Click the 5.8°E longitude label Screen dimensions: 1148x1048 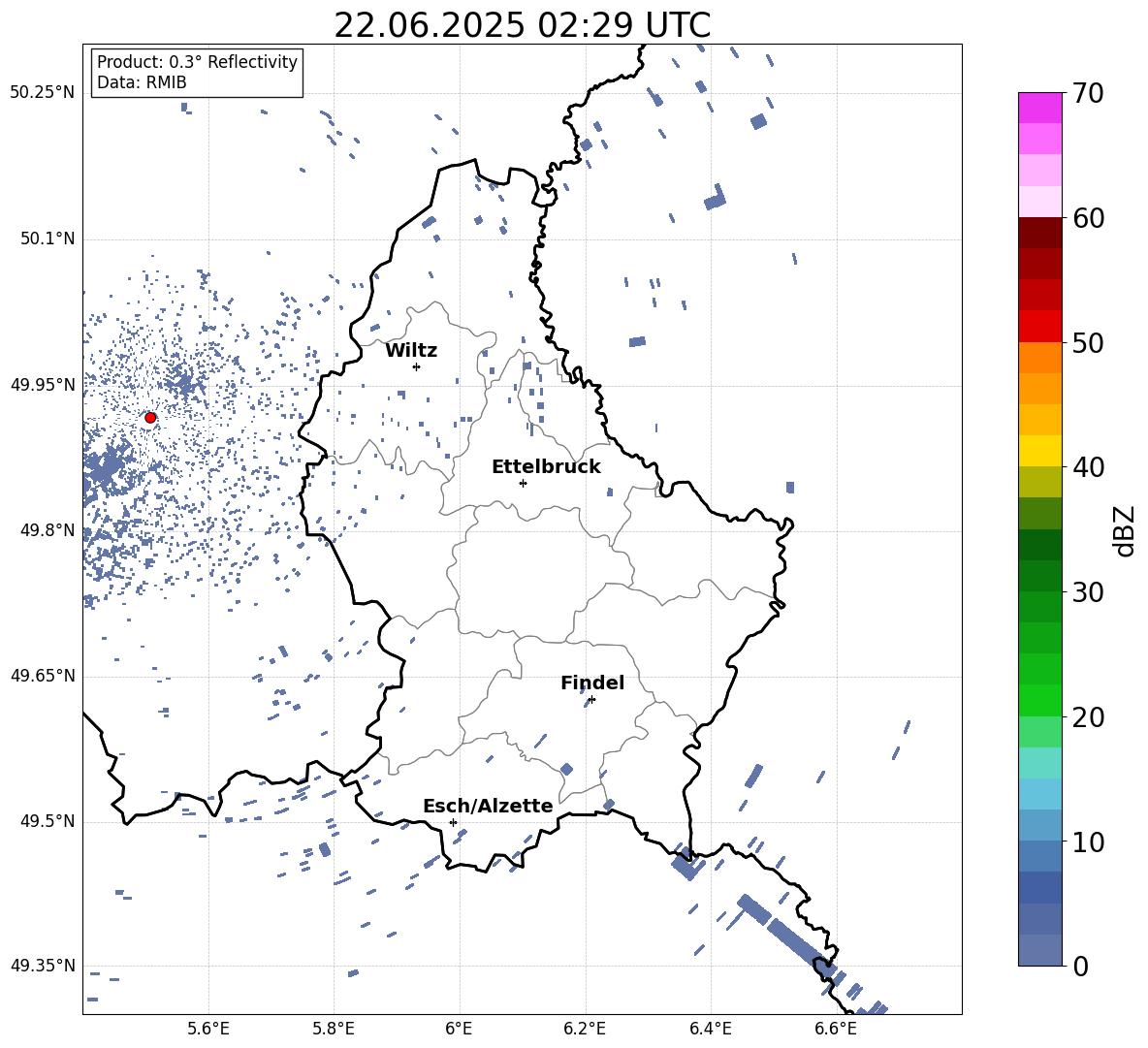tap(334, 1029)
